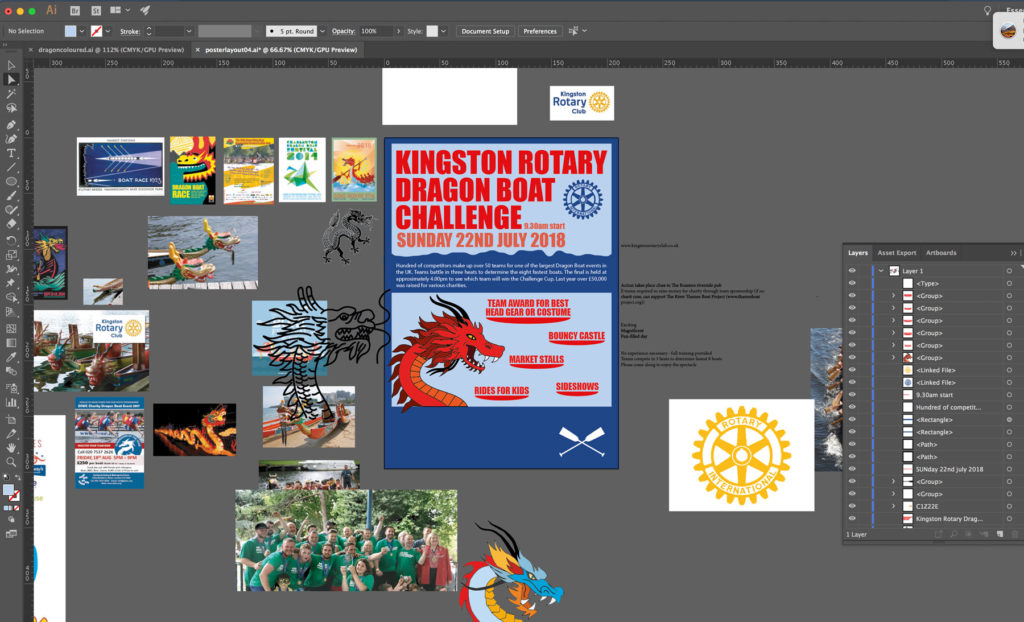The image size is (1024, 622).
Task: Select the Artboard tool
Action: click(11, 419)
